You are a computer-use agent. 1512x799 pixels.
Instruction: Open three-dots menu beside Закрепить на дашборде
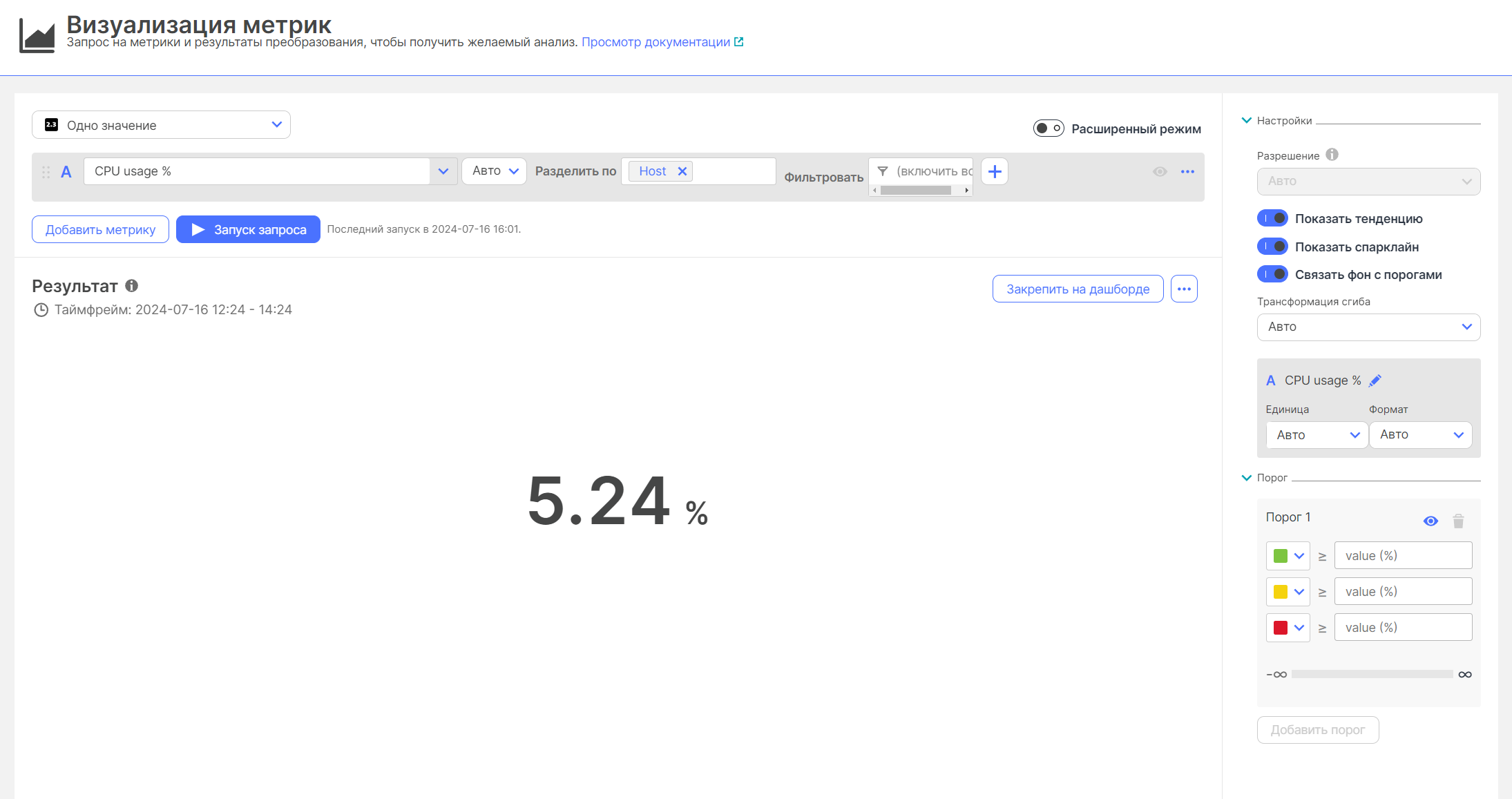[1184, 289]
